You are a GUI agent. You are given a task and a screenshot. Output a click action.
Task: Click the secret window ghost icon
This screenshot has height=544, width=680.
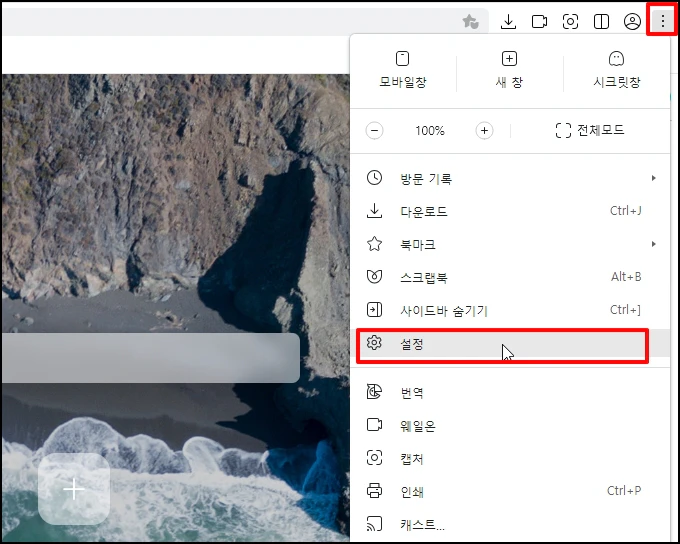tap(616, 58)
